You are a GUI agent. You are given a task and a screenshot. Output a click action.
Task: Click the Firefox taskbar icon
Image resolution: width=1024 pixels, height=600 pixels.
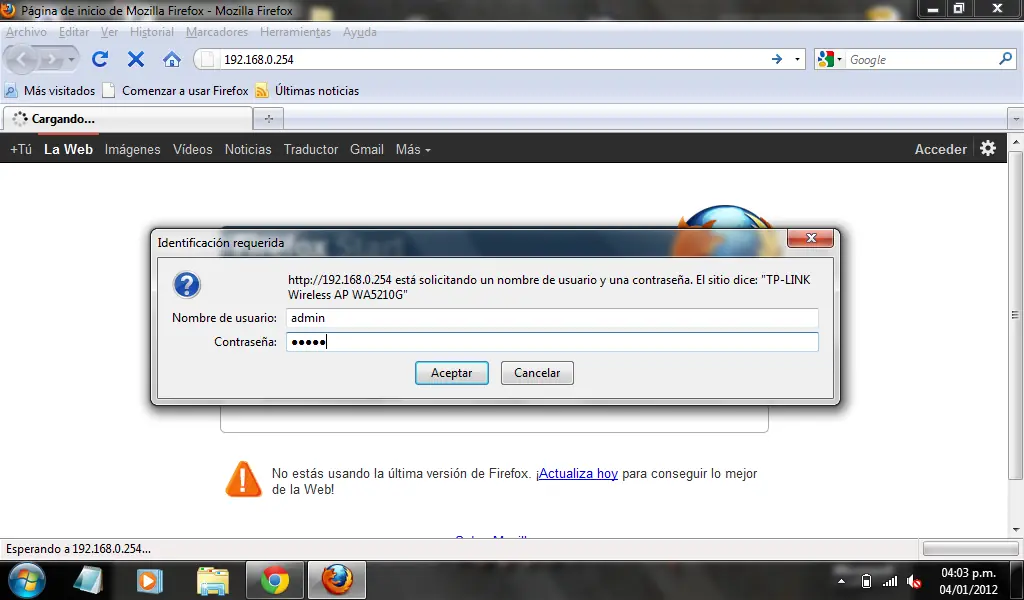tap(337, 580)
